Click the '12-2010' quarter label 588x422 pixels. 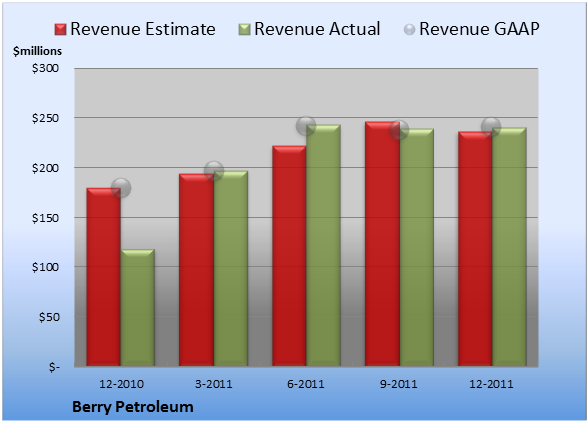[x=121, y=384]
